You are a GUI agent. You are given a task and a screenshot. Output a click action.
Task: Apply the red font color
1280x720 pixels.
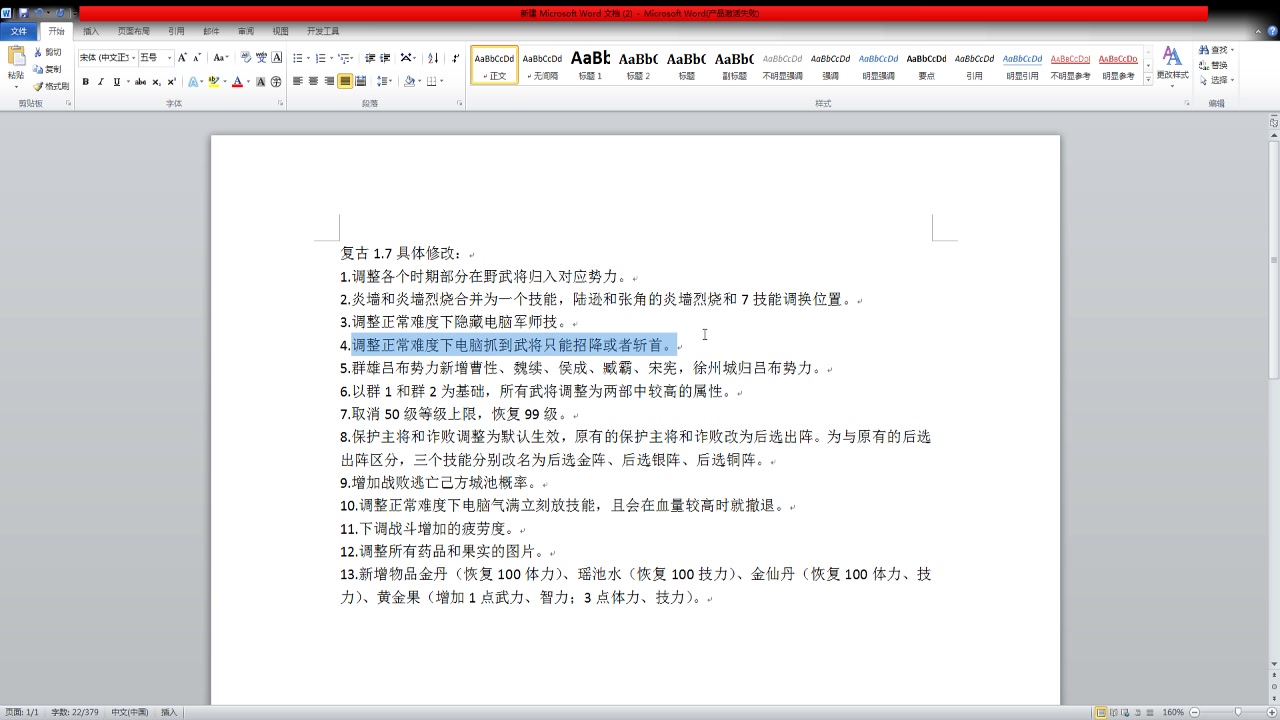tap(237, 82)
